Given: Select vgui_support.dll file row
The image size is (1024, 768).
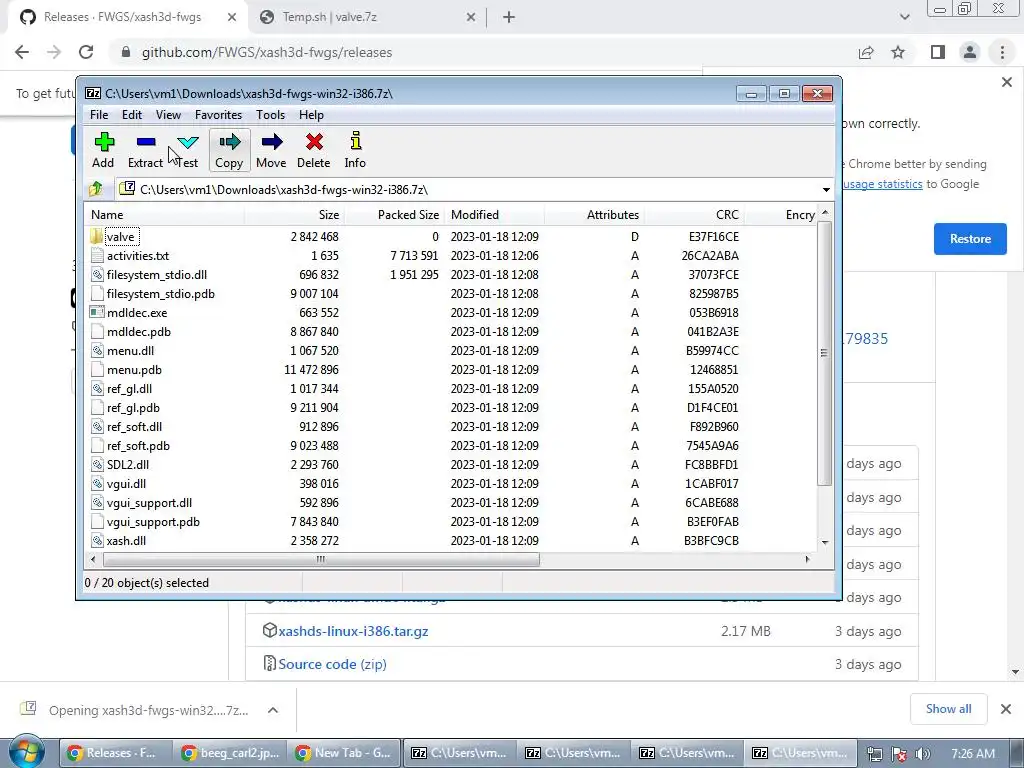Looking at the screenshot, I should coord(451,503).
